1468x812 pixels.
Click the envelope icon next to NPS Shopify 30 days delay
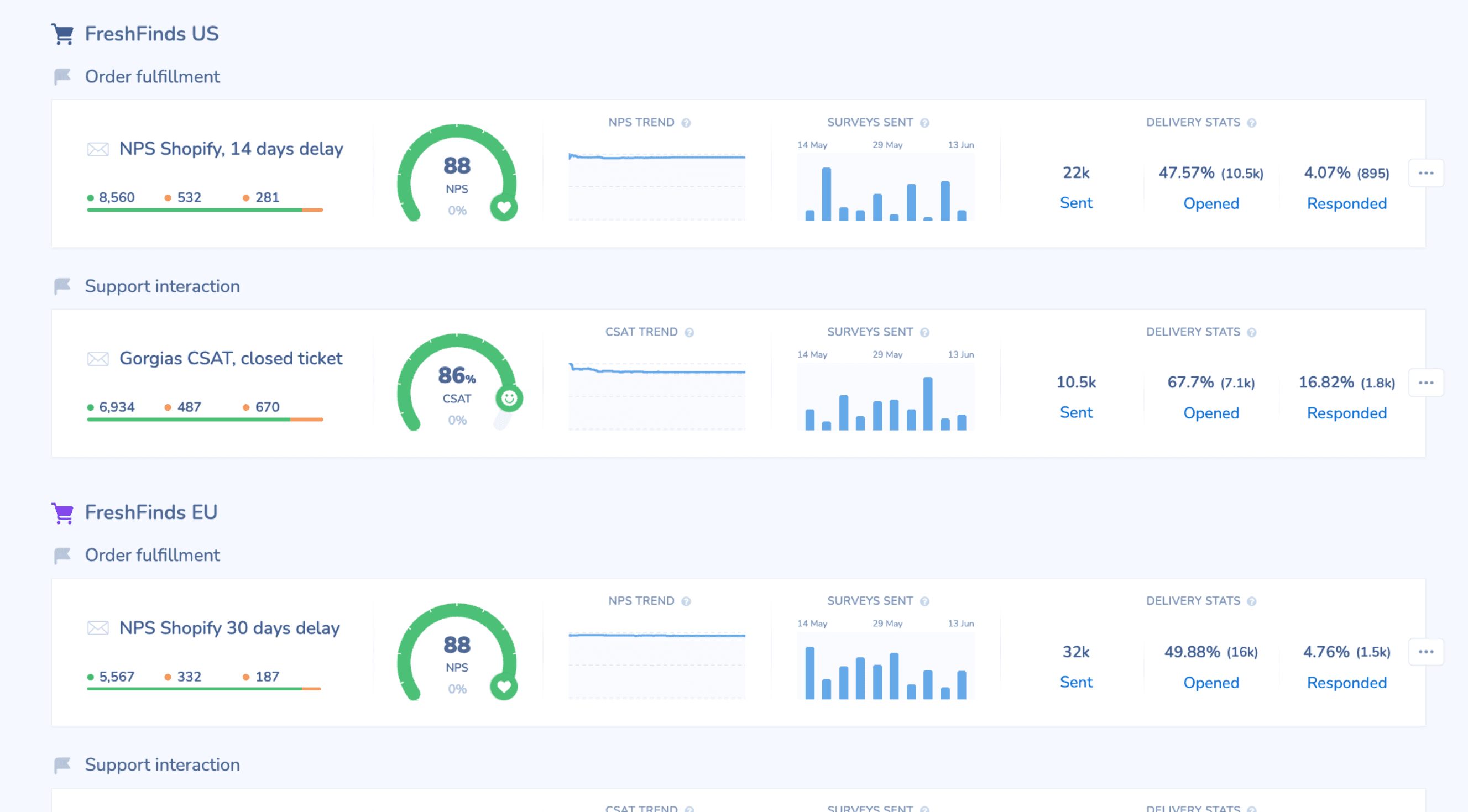pos(98,628)
